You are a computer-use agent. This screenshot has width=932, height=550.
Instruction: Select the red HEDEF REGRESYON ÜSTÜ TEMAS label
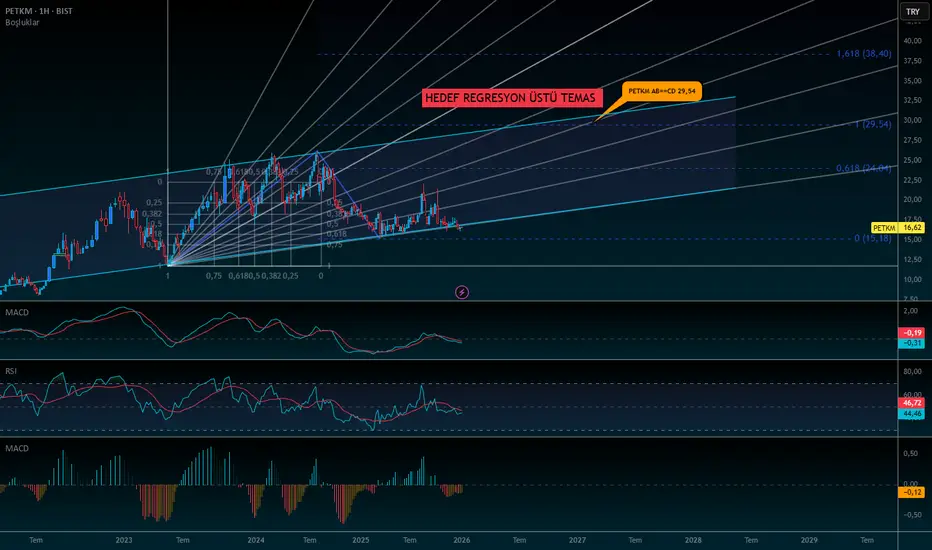(511, 98)
